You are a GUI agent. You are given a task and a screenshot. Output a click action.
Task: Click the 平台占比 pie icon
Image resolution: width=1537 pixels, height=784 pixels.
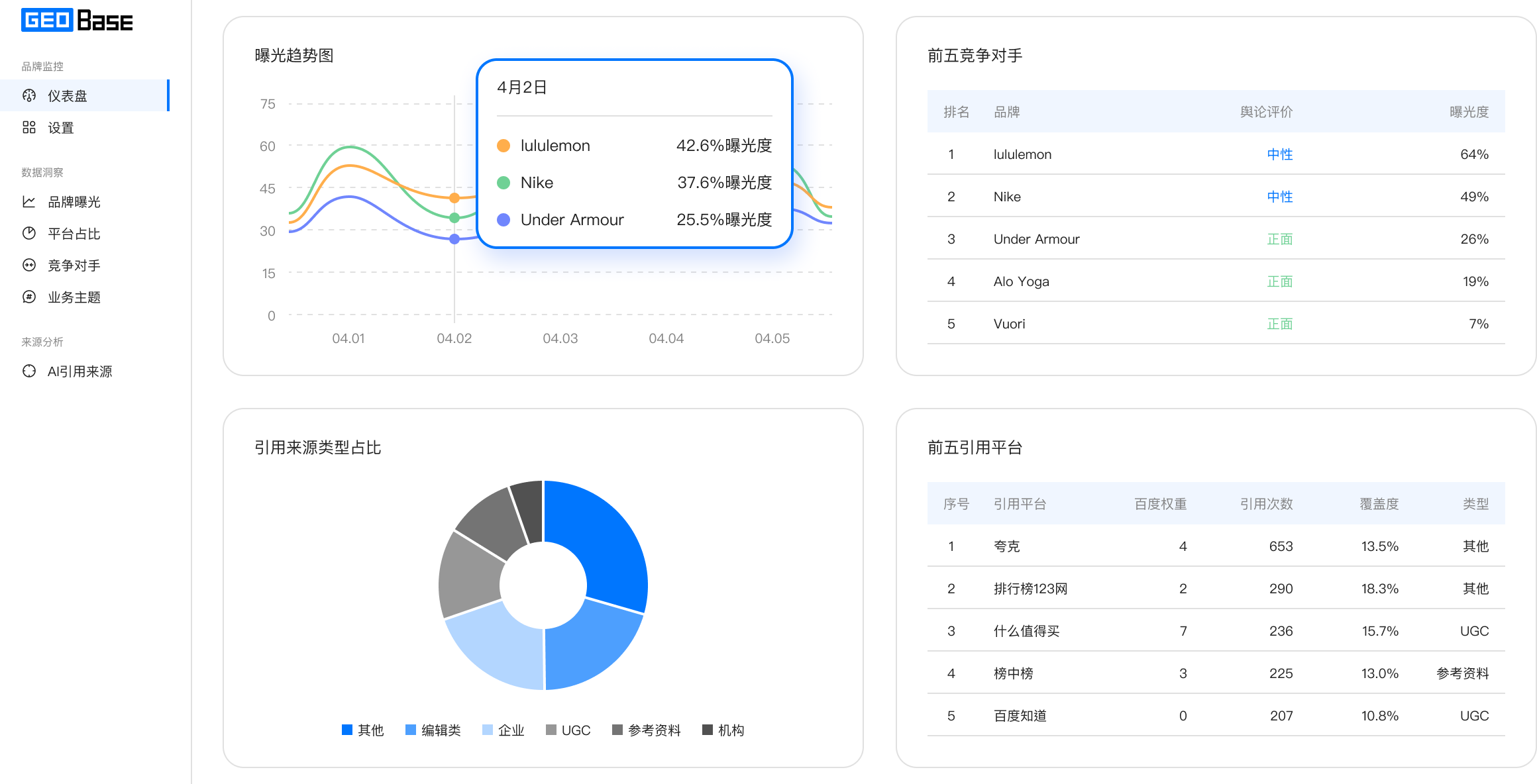(29, 233)
